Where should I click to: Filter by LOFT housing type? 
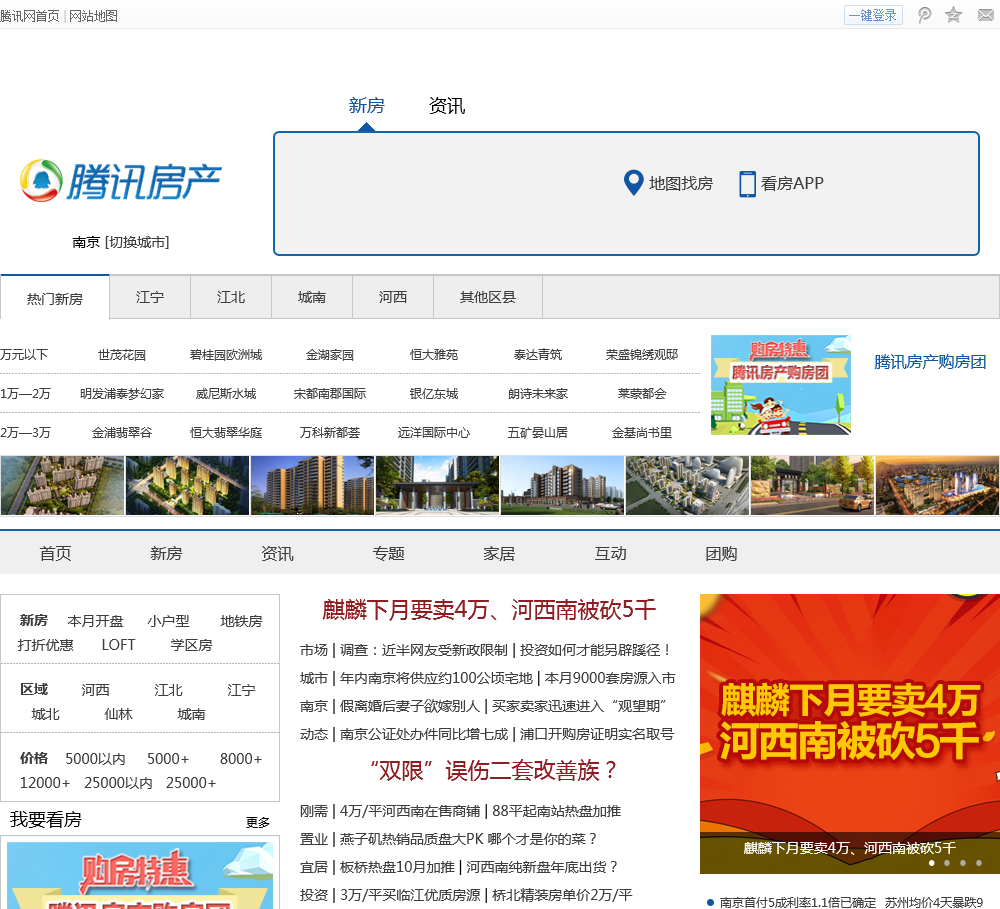119,645
